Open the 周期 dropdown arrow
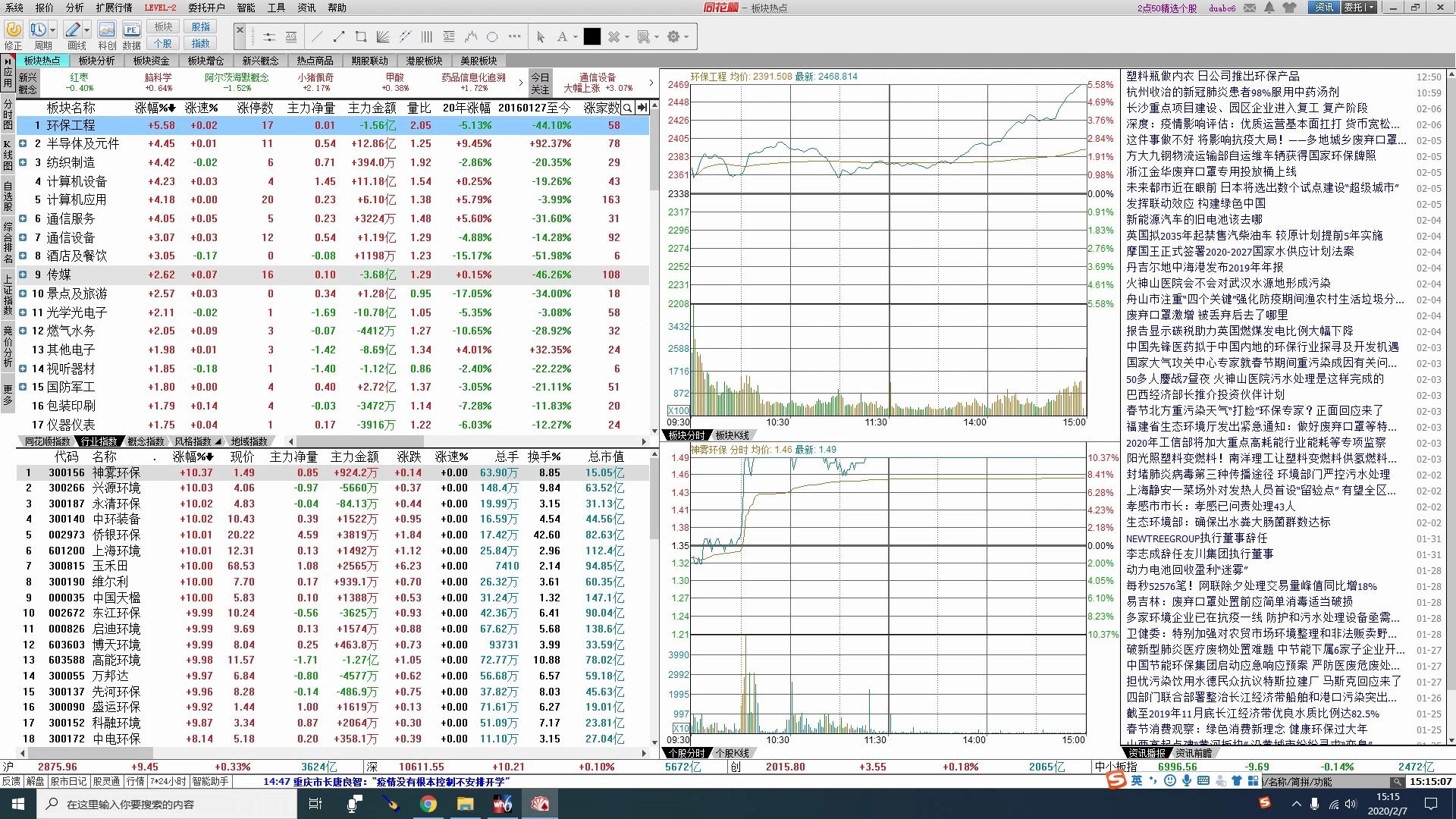 tap(52, 30)
